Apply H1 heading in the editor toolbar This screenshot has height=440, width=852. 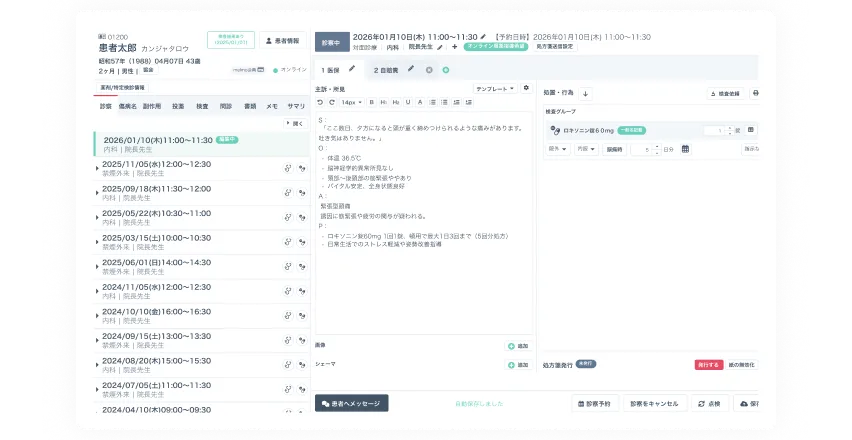[x=384, y=102]
